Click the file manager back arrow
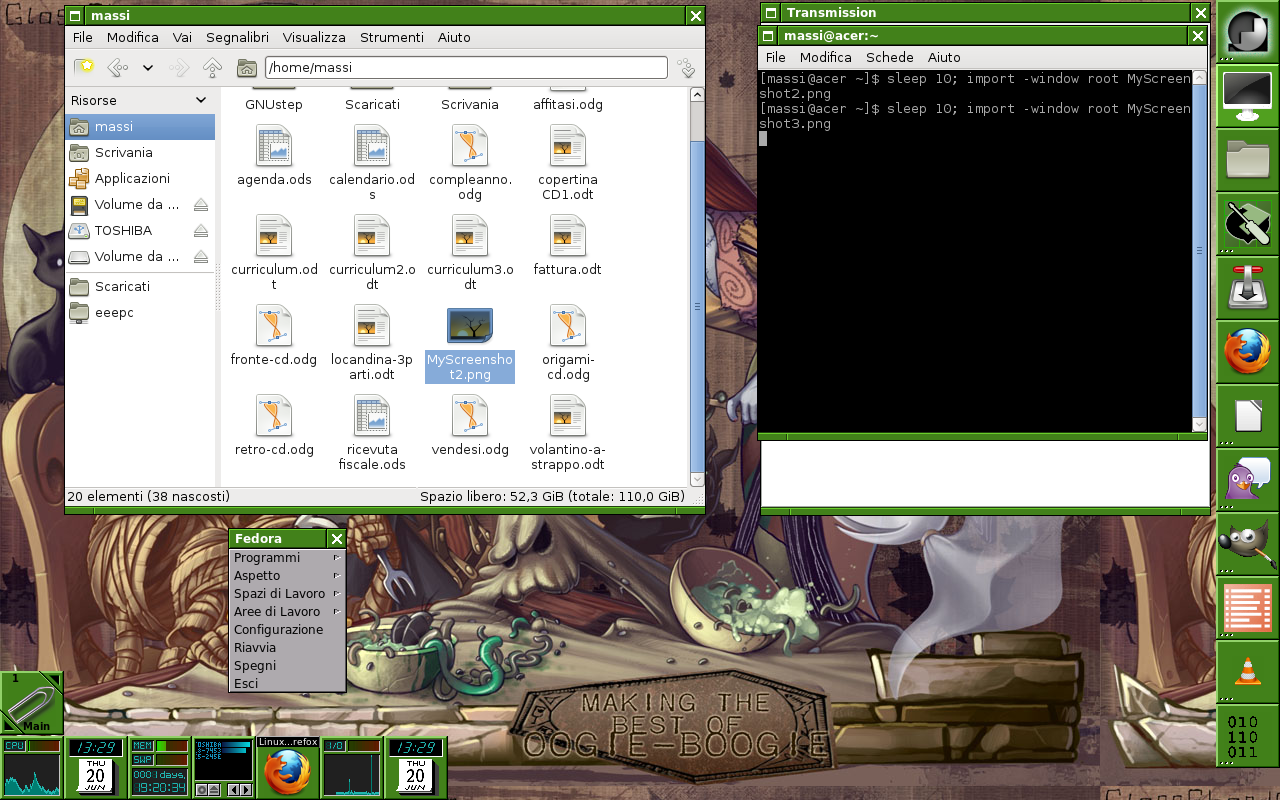Screen dimensions: 1280x800 117,68
